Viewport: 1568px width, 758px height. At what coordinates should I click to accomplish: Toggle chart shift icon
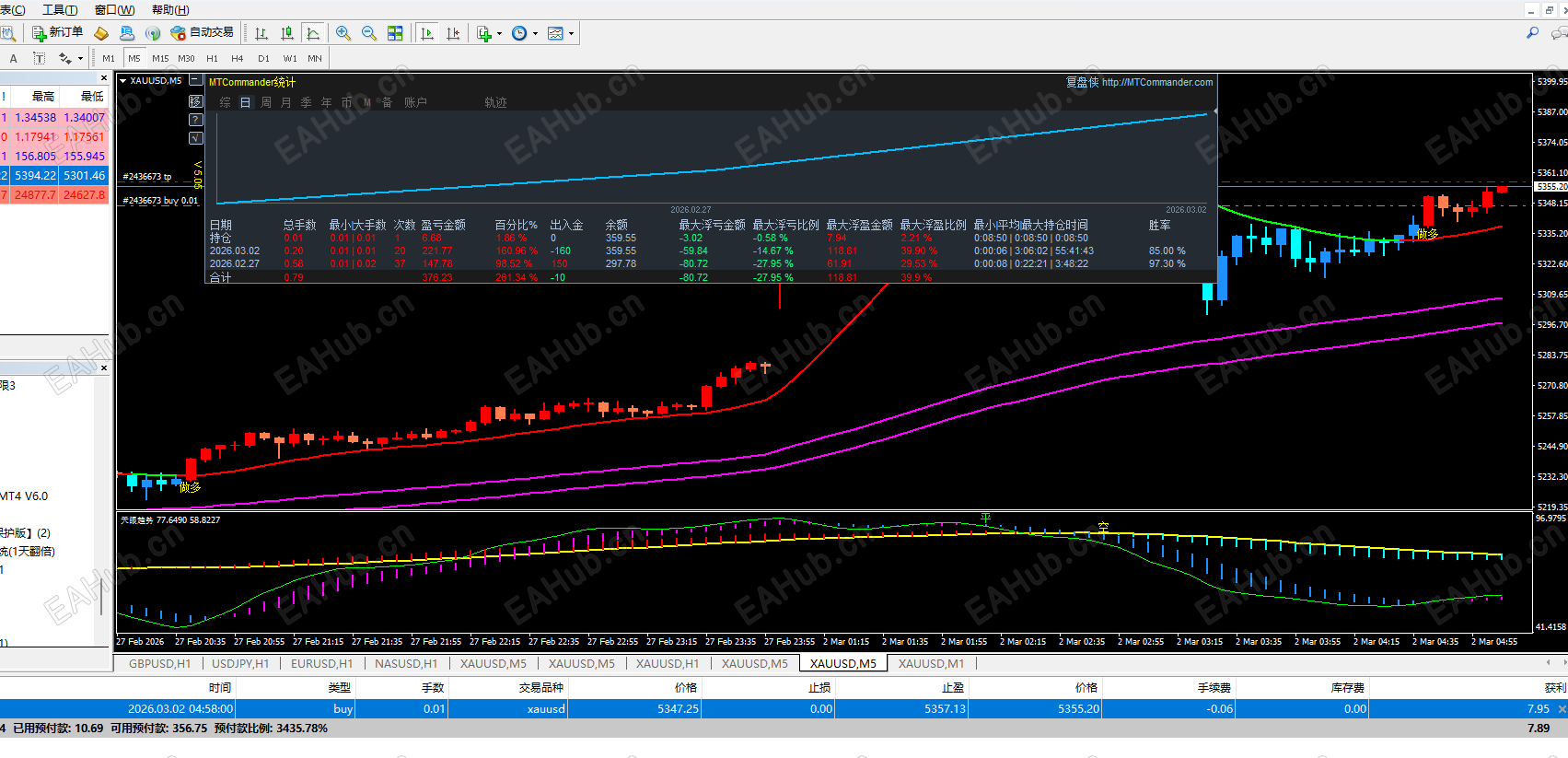452,33
